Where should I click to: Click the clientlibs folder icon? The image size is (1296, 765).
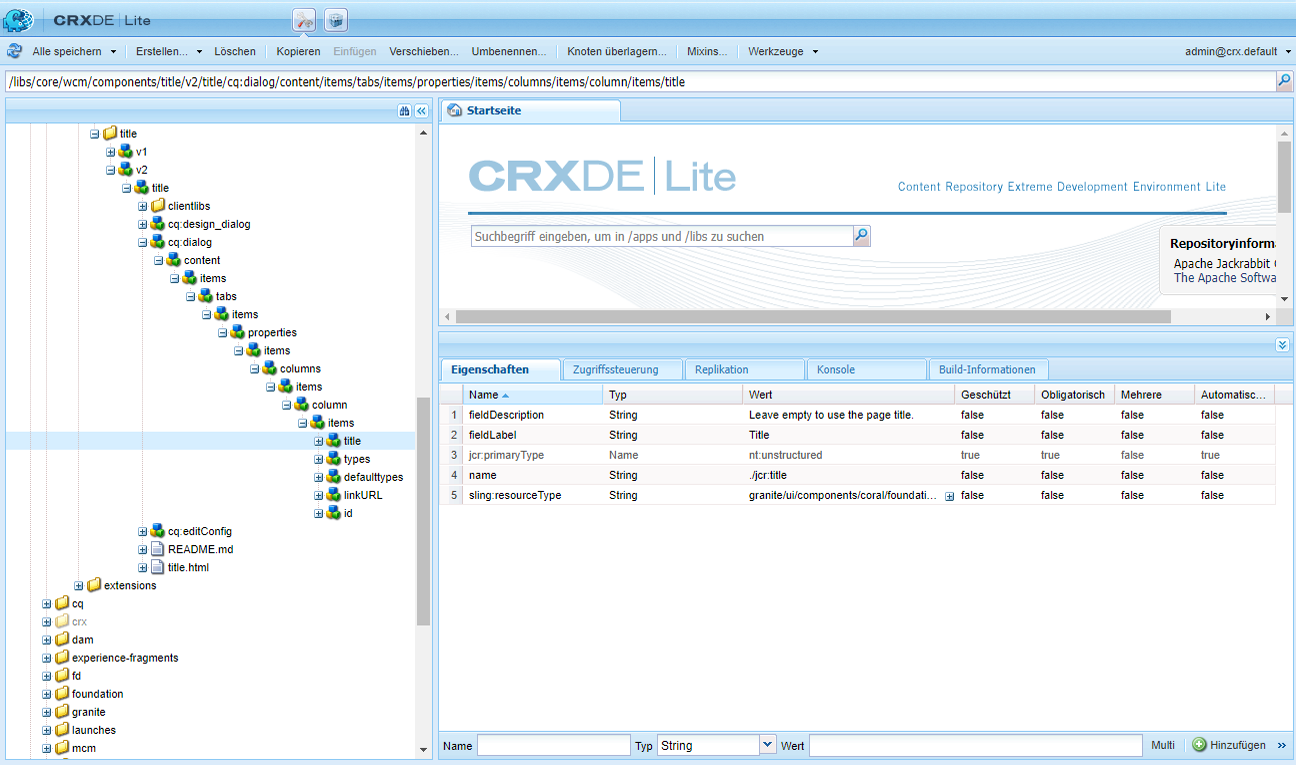(158, 206)
